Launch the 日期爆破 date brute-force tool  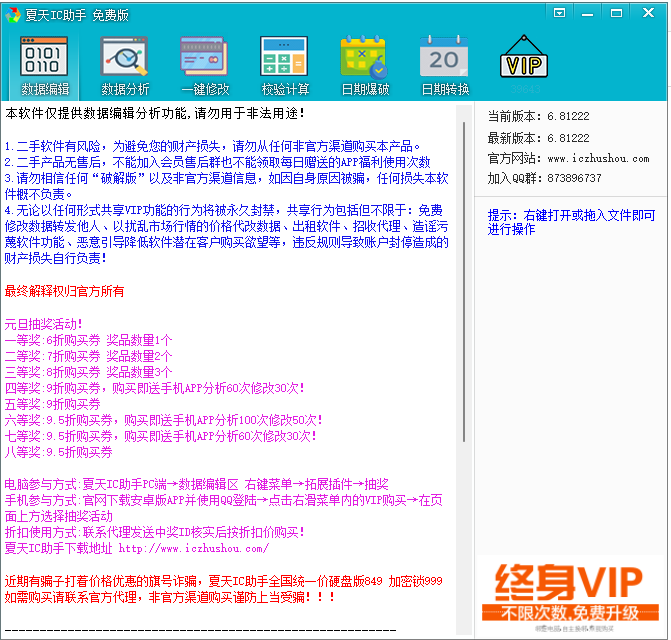pyautogui.click(x=365, y=66)
